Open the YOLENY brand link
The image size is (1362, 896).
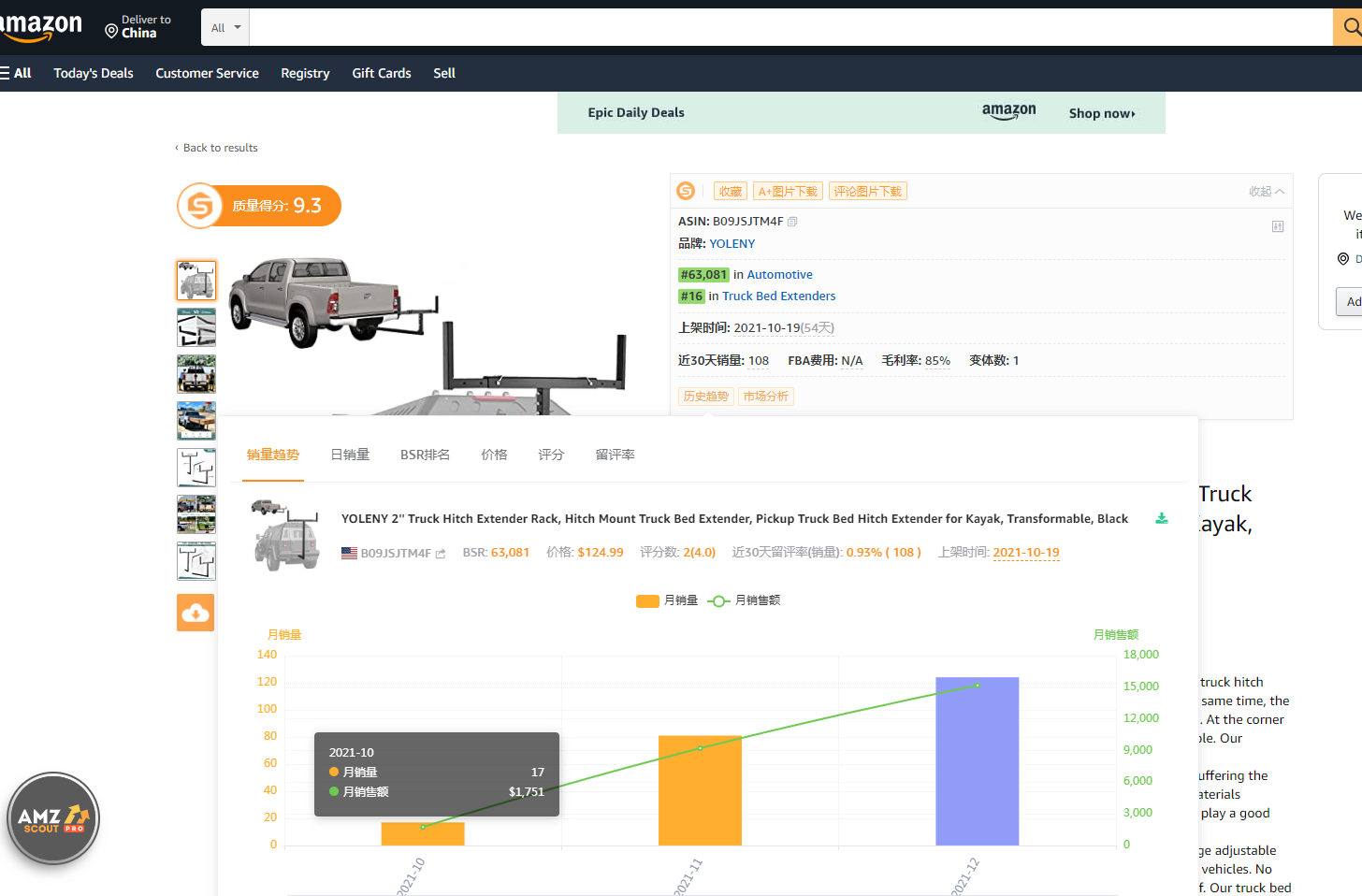click(732, 243)
